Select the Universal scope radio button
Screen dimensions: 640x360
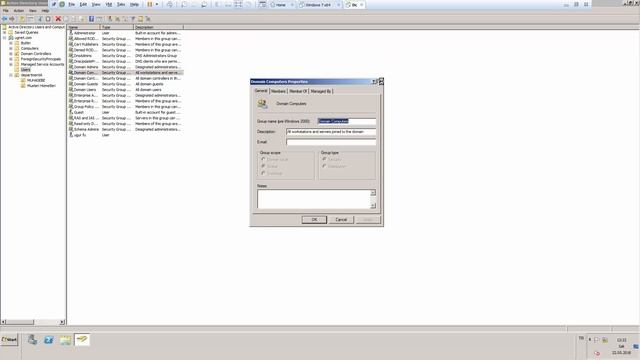263,173
